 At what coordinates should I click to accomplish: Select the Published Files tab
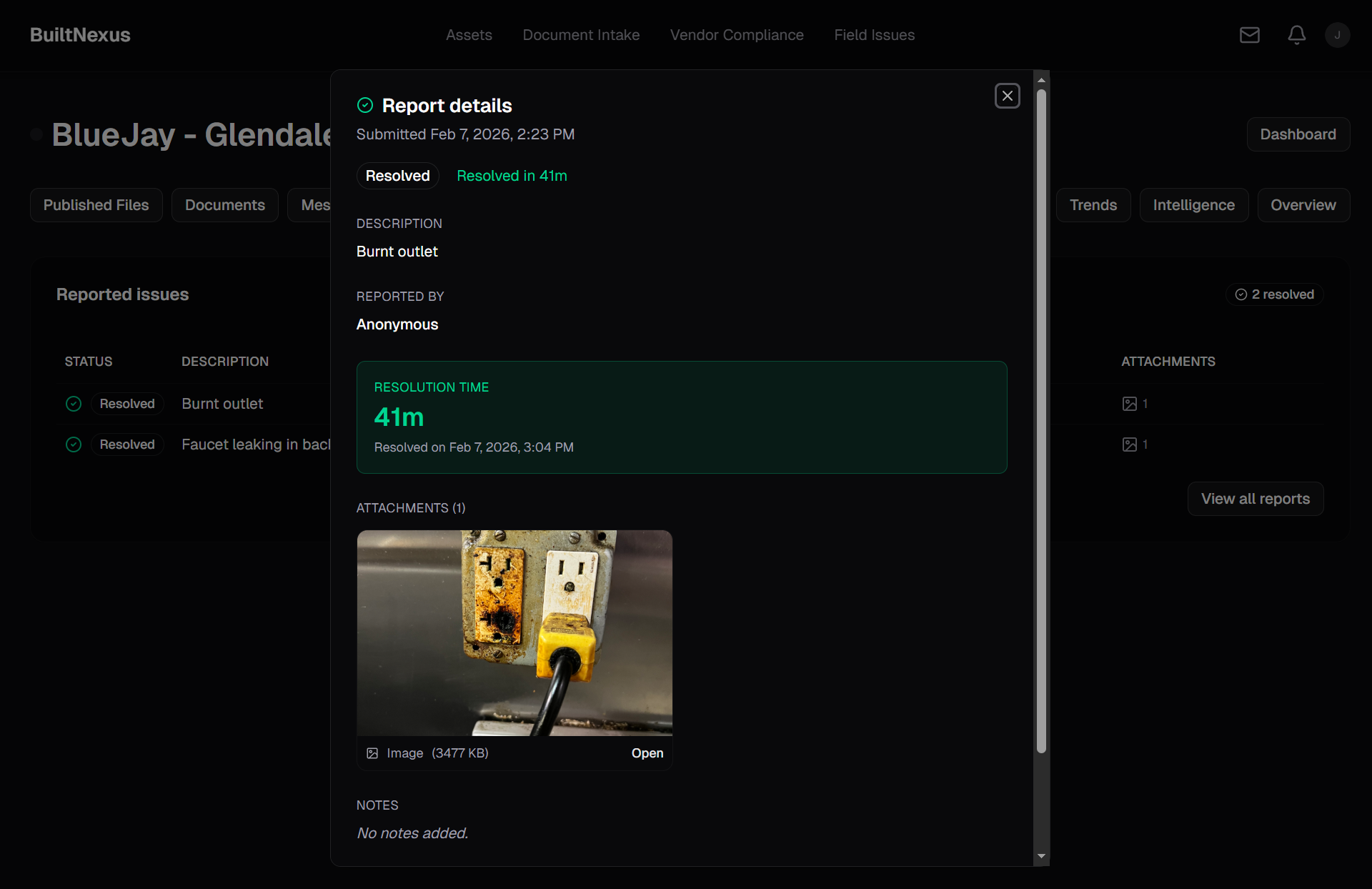(x=96, y=205)
